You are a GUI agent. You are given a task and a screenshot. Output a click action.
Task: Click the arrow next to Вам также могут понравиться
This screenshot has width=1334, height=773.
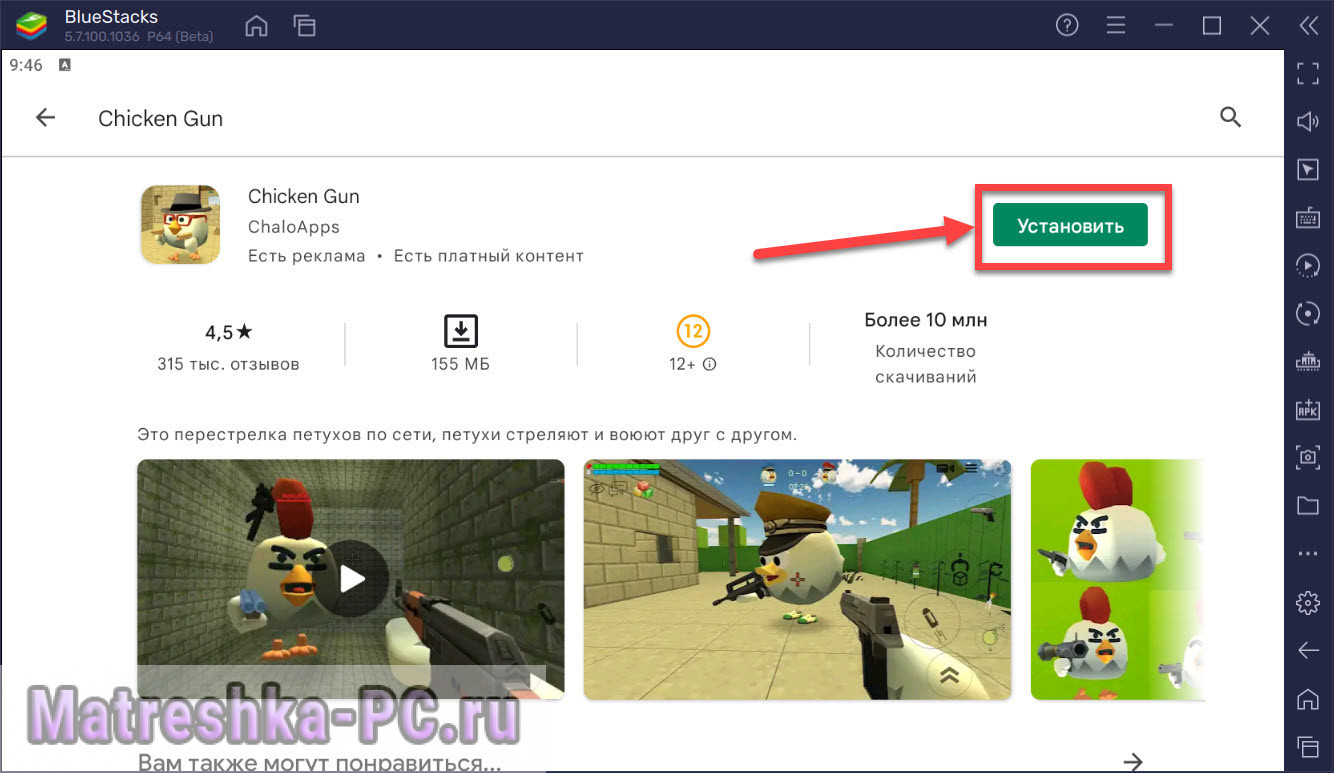click(x=1132, y=762)
